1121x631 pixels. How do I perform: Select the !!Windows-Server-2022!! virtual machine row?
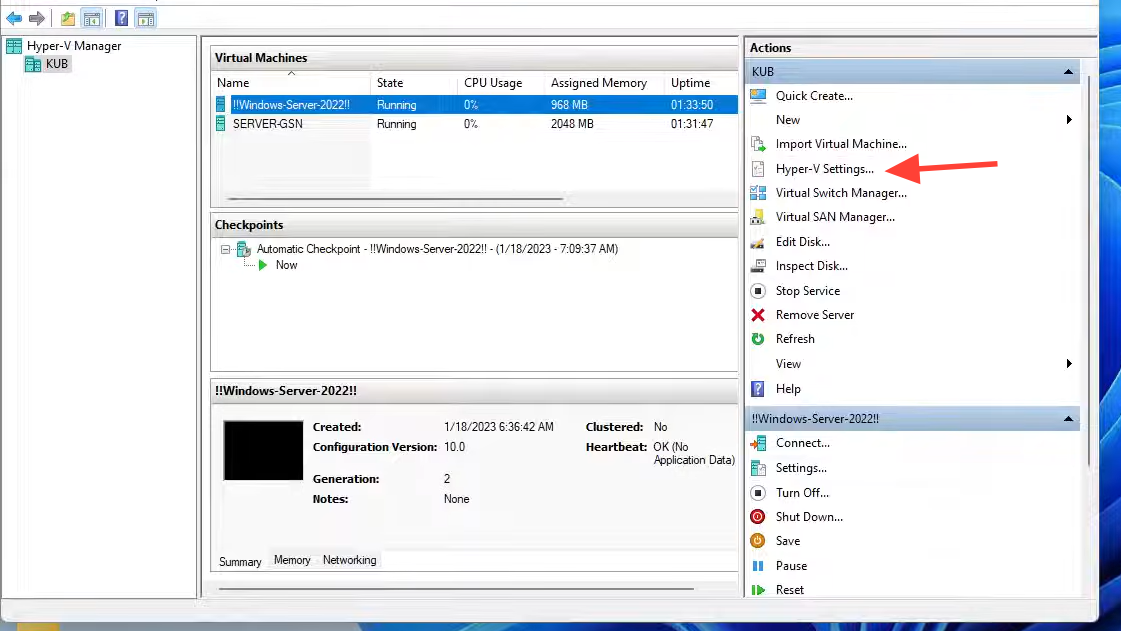tap(475, 105)
